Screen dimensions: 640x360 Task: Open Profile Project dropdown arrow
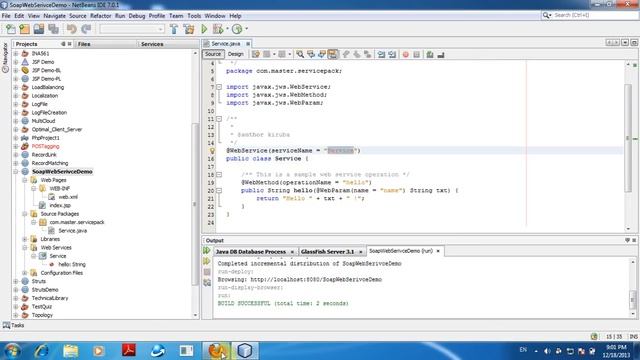tap(246, 29)
